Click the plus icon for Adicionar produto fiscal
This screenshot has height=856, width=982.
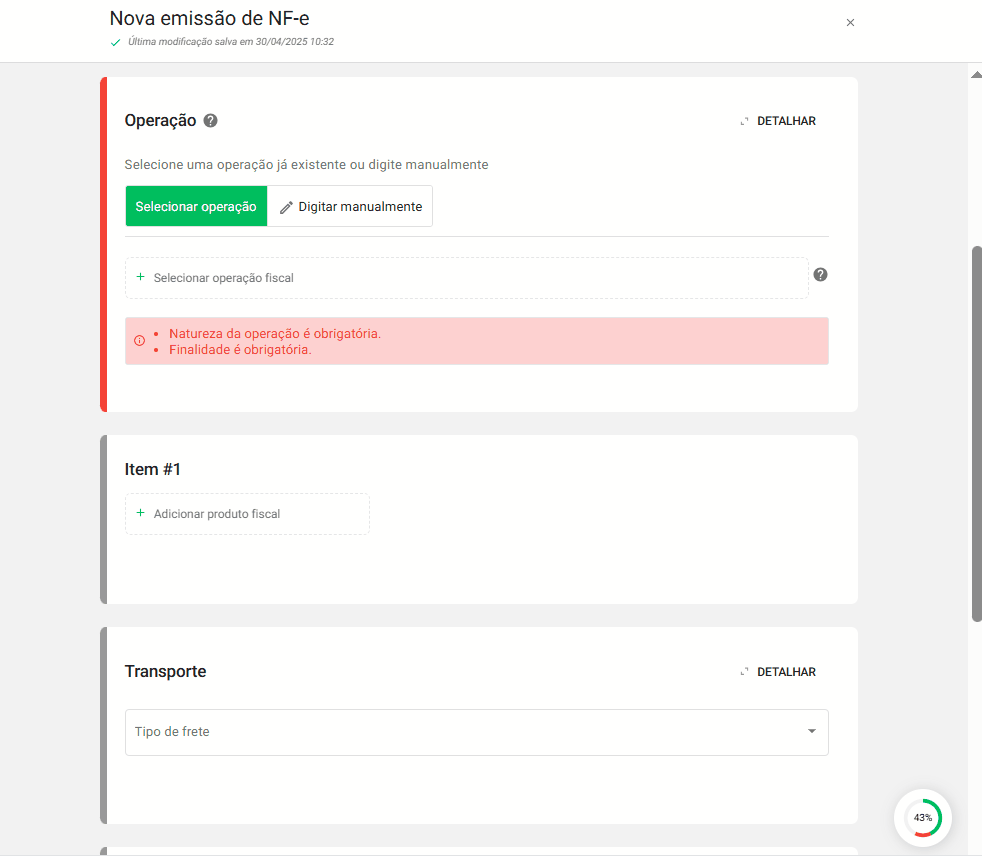[x=140, y=513]
